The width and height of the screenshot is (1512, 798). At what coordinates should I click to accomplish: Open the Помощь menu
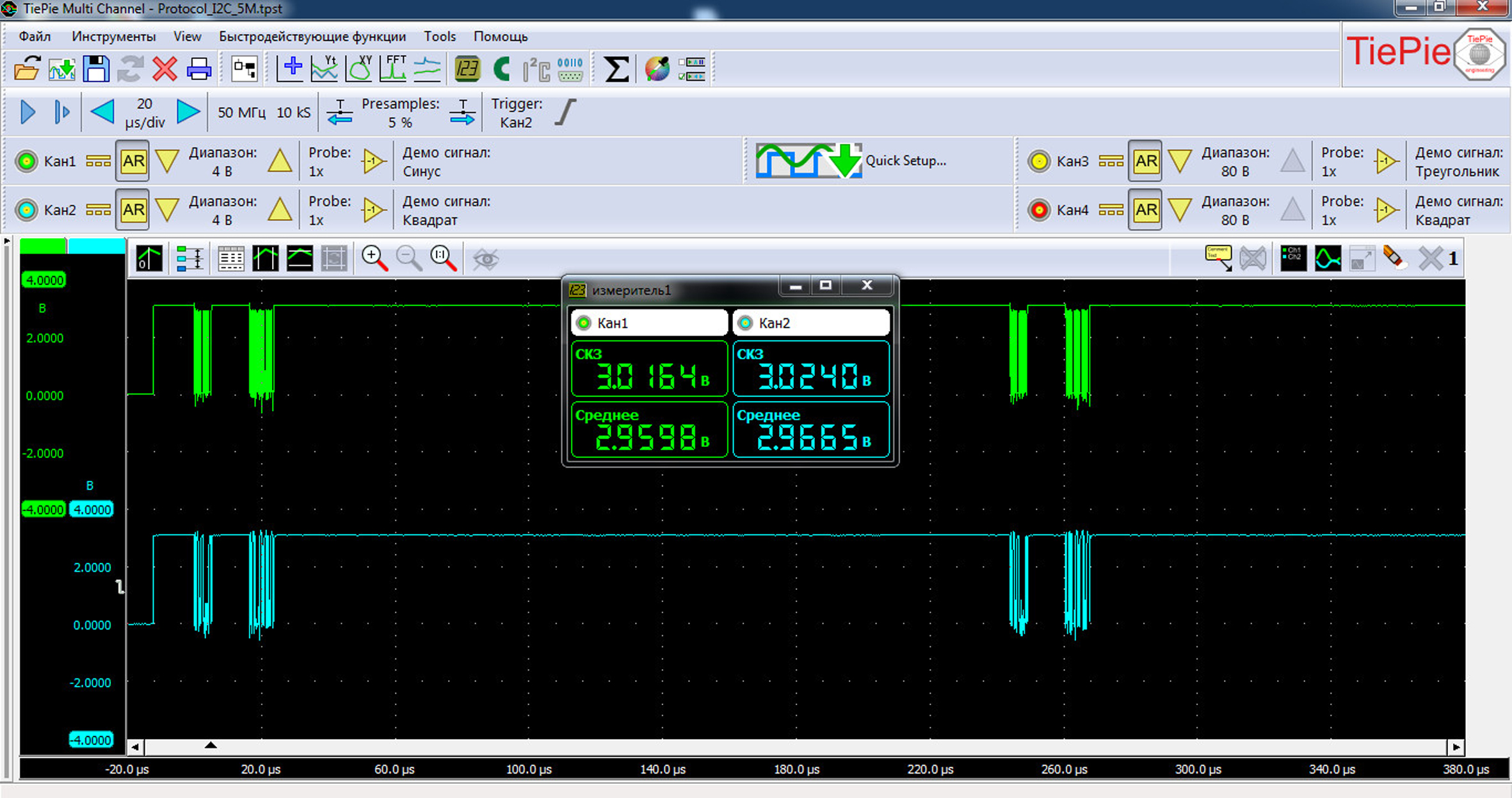coord(500,37)
